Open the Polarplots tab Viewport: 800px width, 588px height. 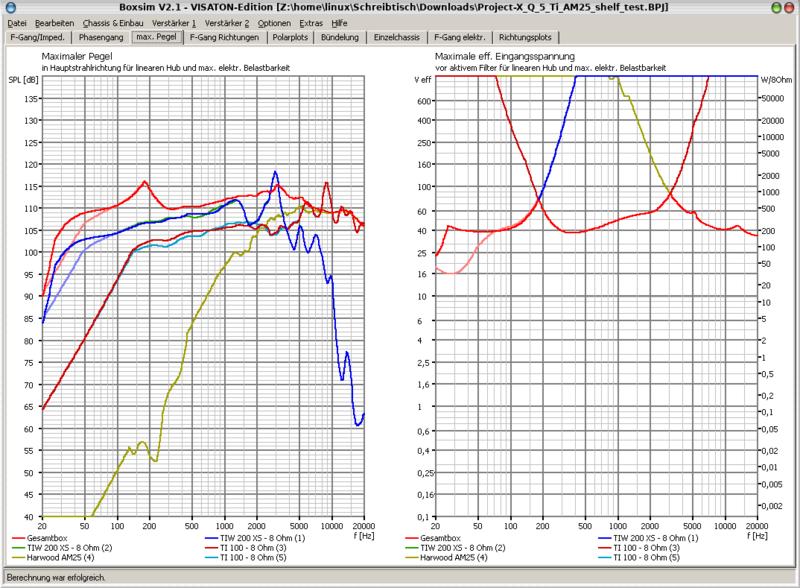coord(290,37)
